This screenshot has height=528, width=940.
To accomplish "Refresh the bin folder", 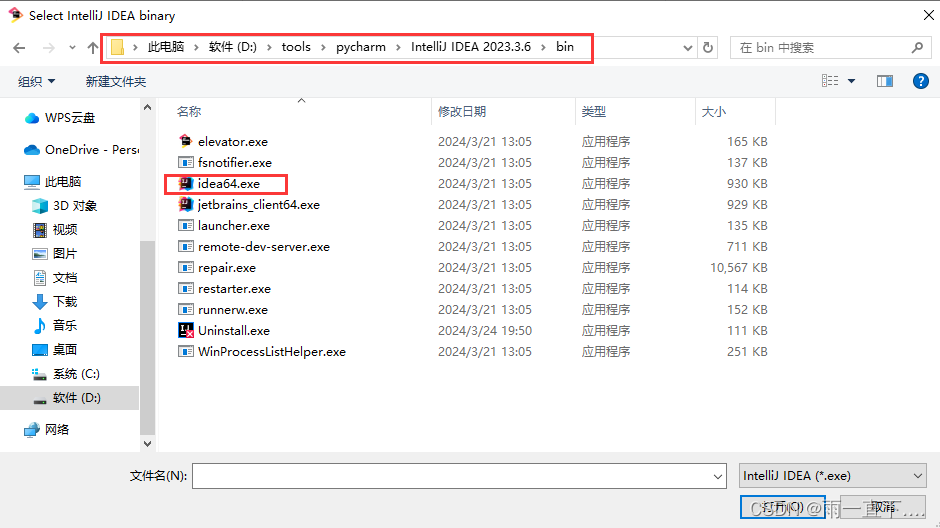I will (x=708, y=47).
